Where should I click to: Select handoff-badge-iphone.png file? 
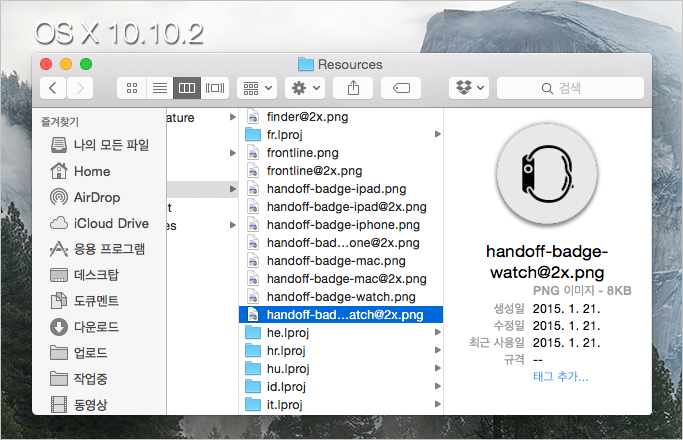(x=341, y=225)
